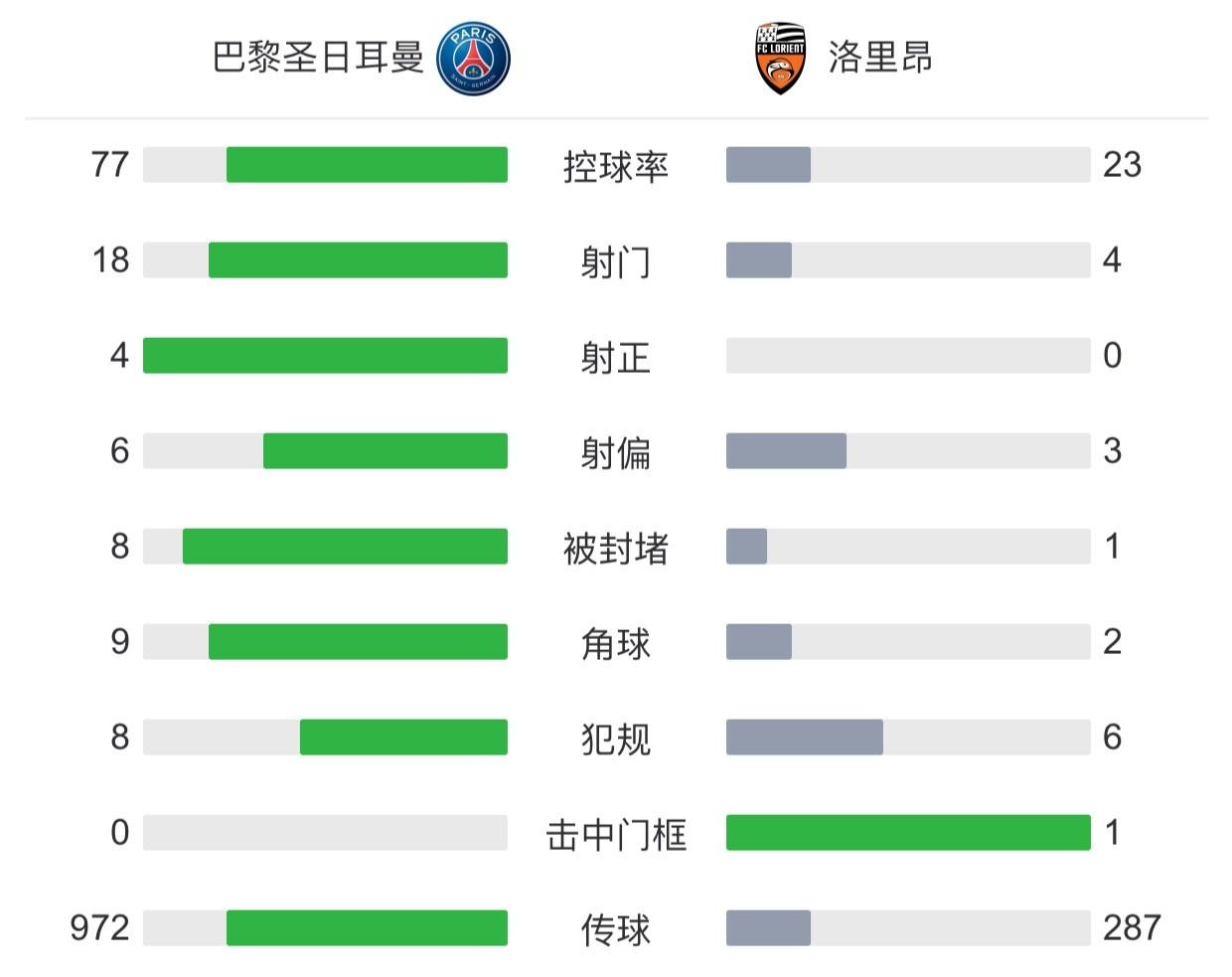The width and height of the screenshot is (1232, 977).
Task: Click the Paris Saint-Germain club crest
Action: pyautogui.click(x=474, y=59)
